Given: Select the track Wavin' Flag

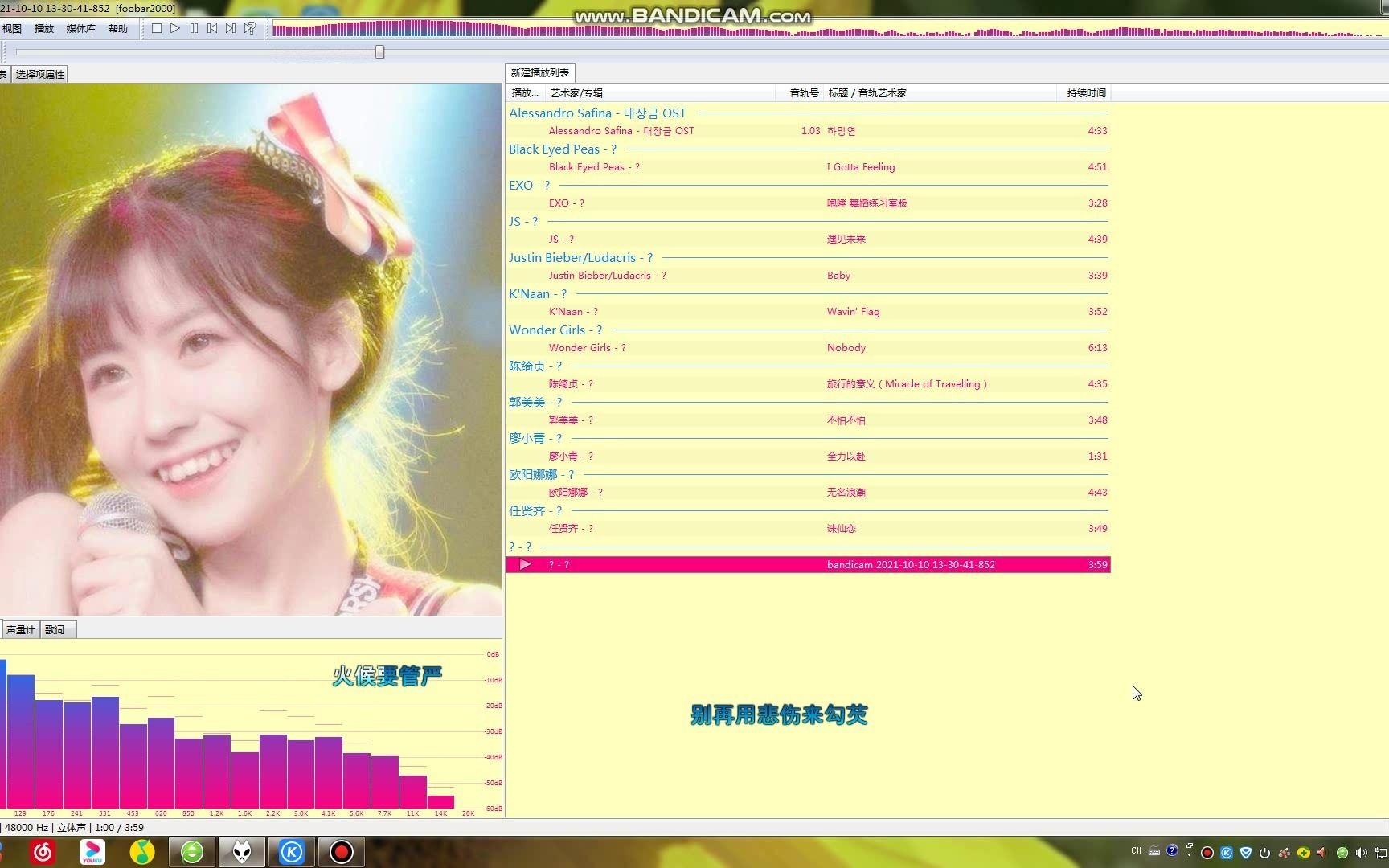Looking at the screenshot, I should coord(808,312).
